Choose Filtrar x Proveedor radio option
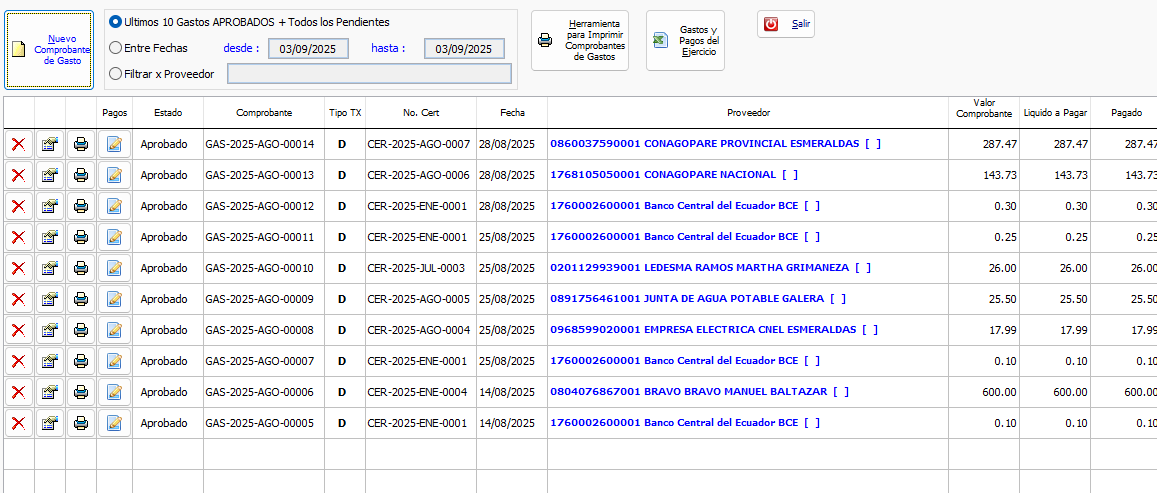 pyautogui.click(x=116, y=73)
